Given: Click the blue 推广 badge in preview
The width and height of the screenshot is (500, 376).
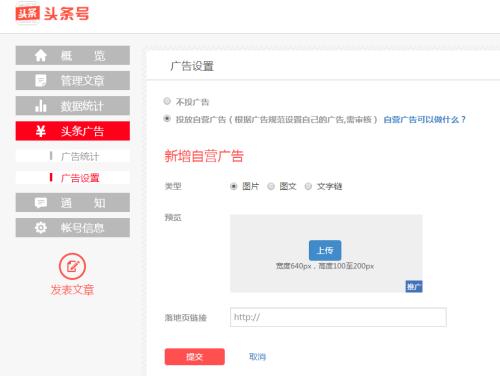Looking at the screenshot, I should pos(414,286).
